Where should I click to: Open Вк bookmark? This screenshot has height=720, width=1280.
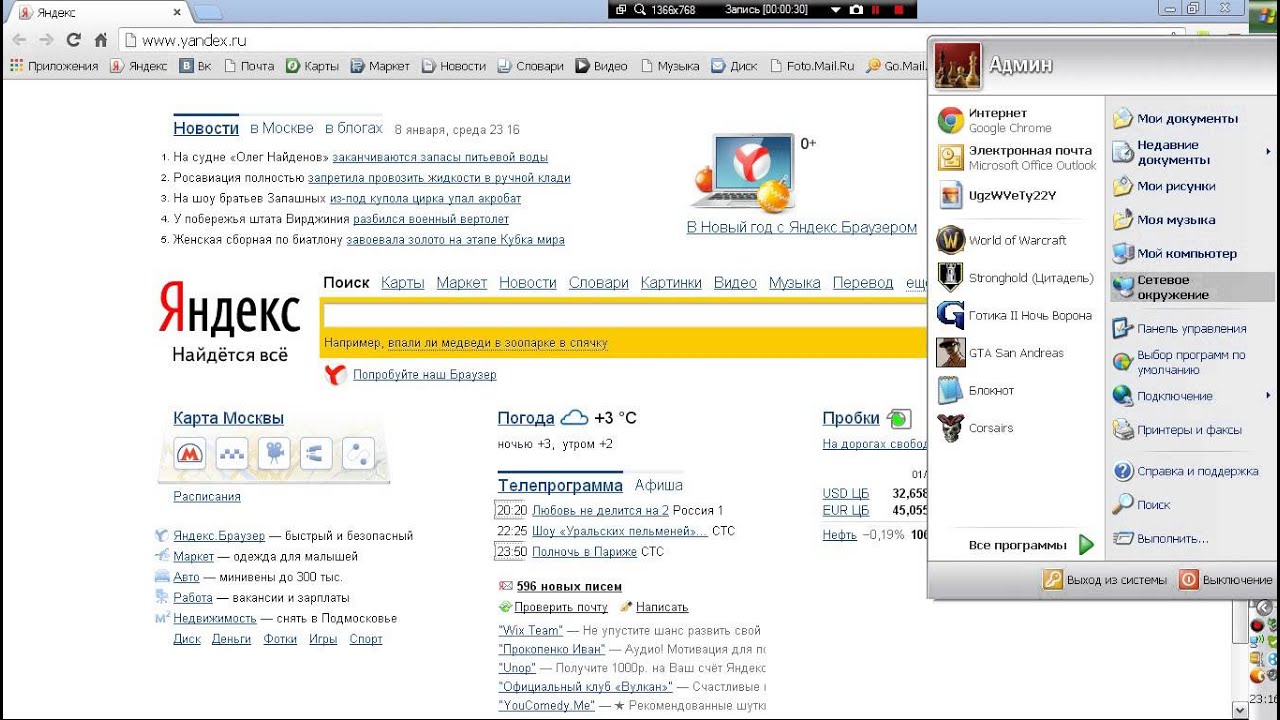[x=196, y=66]
